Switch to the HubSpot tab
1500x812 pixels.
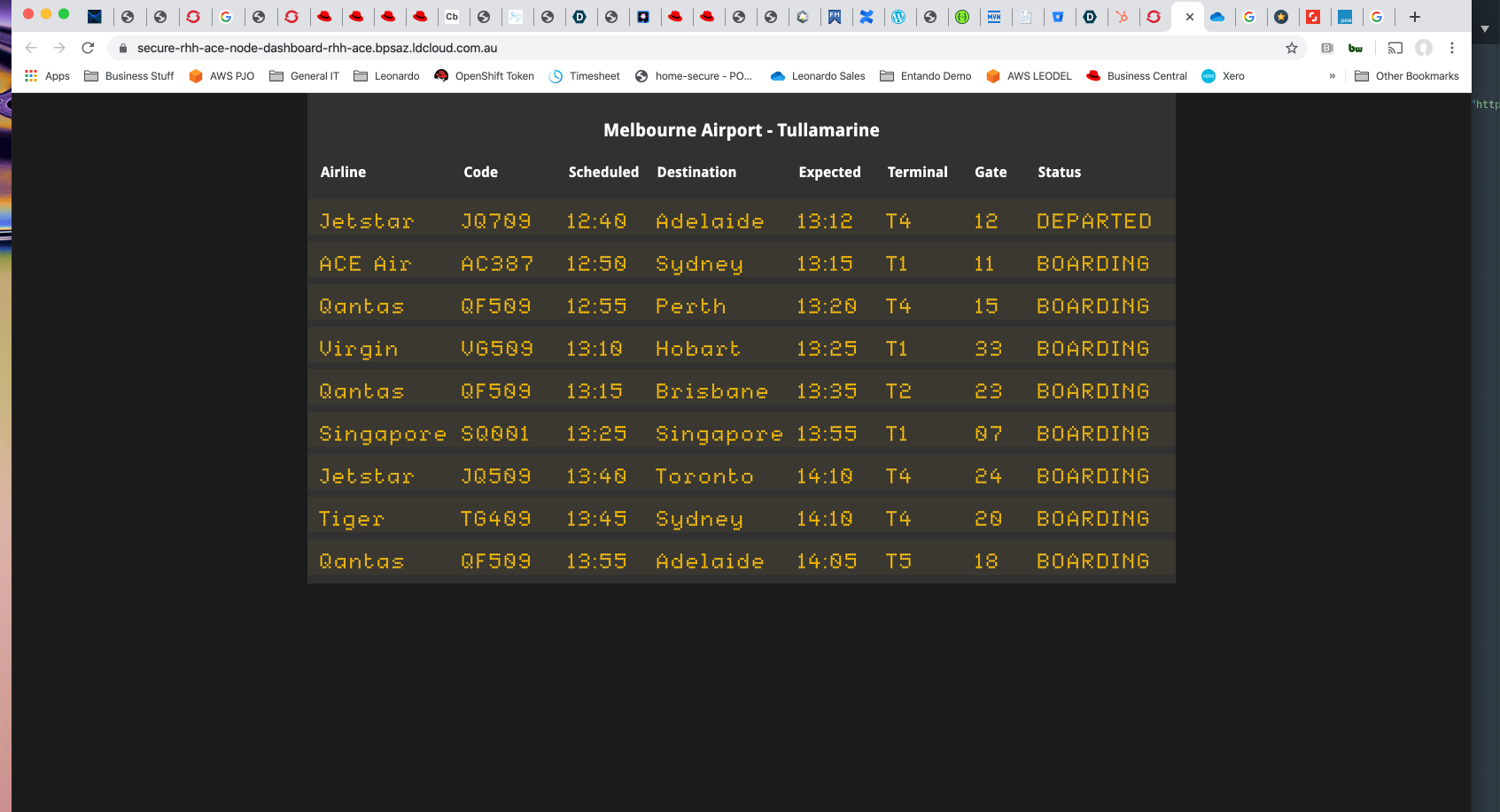click(1122, 17)
